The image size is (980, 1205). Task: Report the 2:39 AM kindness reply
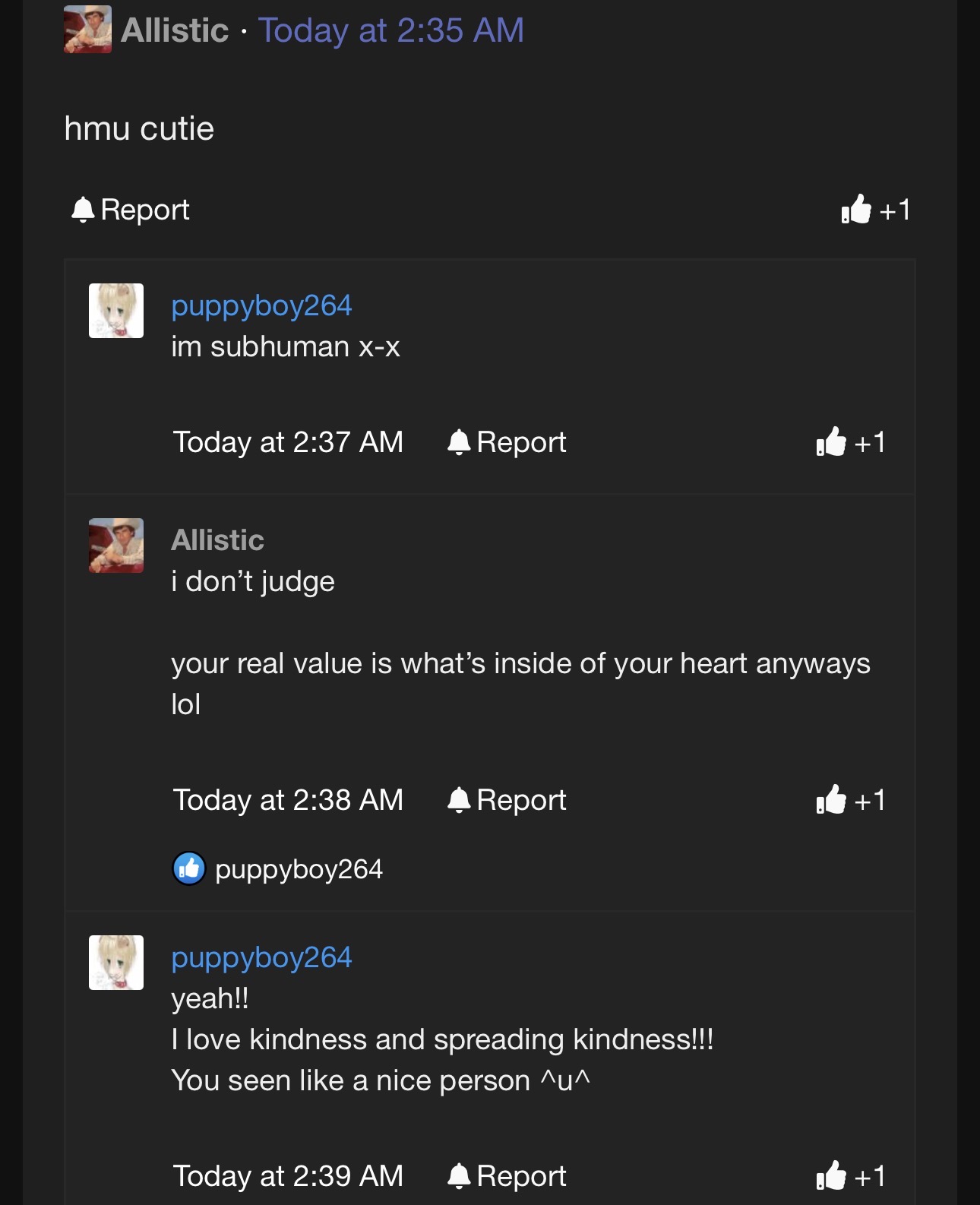click(x=507, y=1176)
